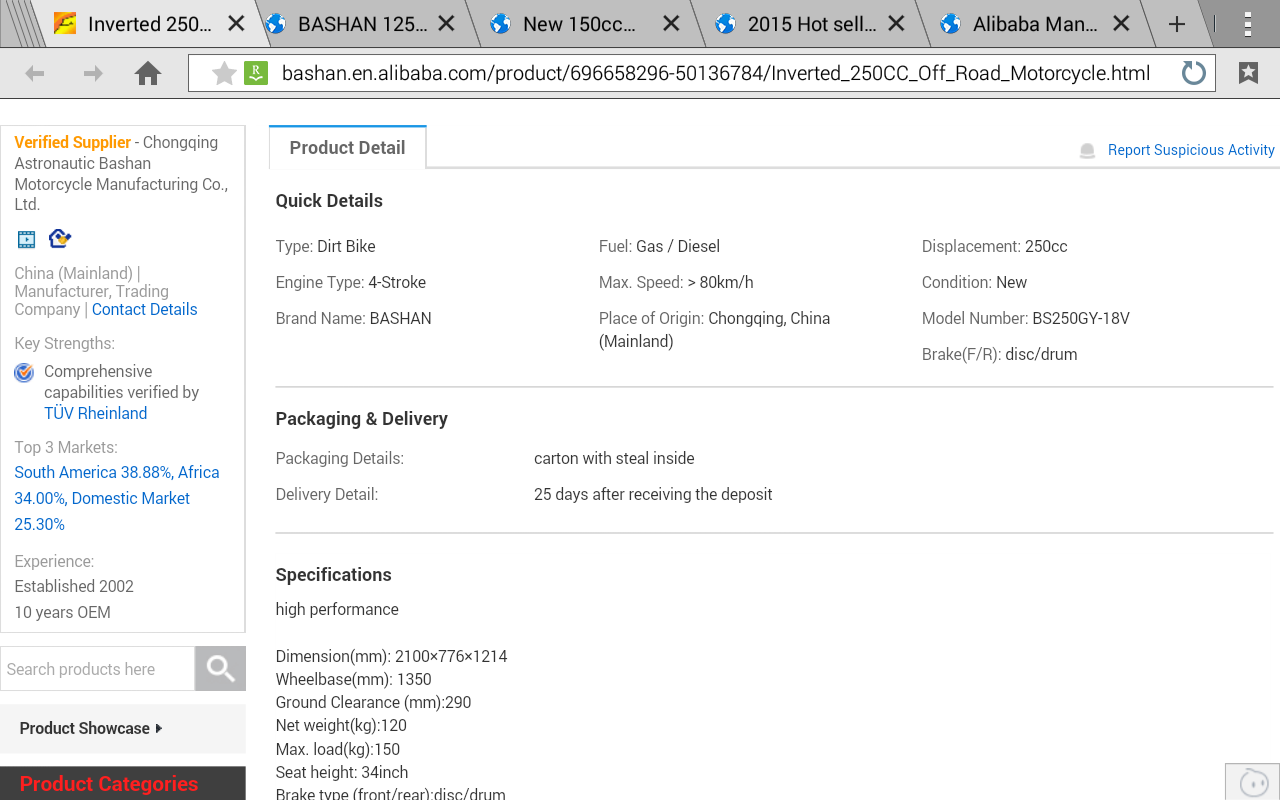Image resolution: width=1280 pixels, height=800 pixels.
Task: Focus the Search products here field
Action: click(97, 669)
